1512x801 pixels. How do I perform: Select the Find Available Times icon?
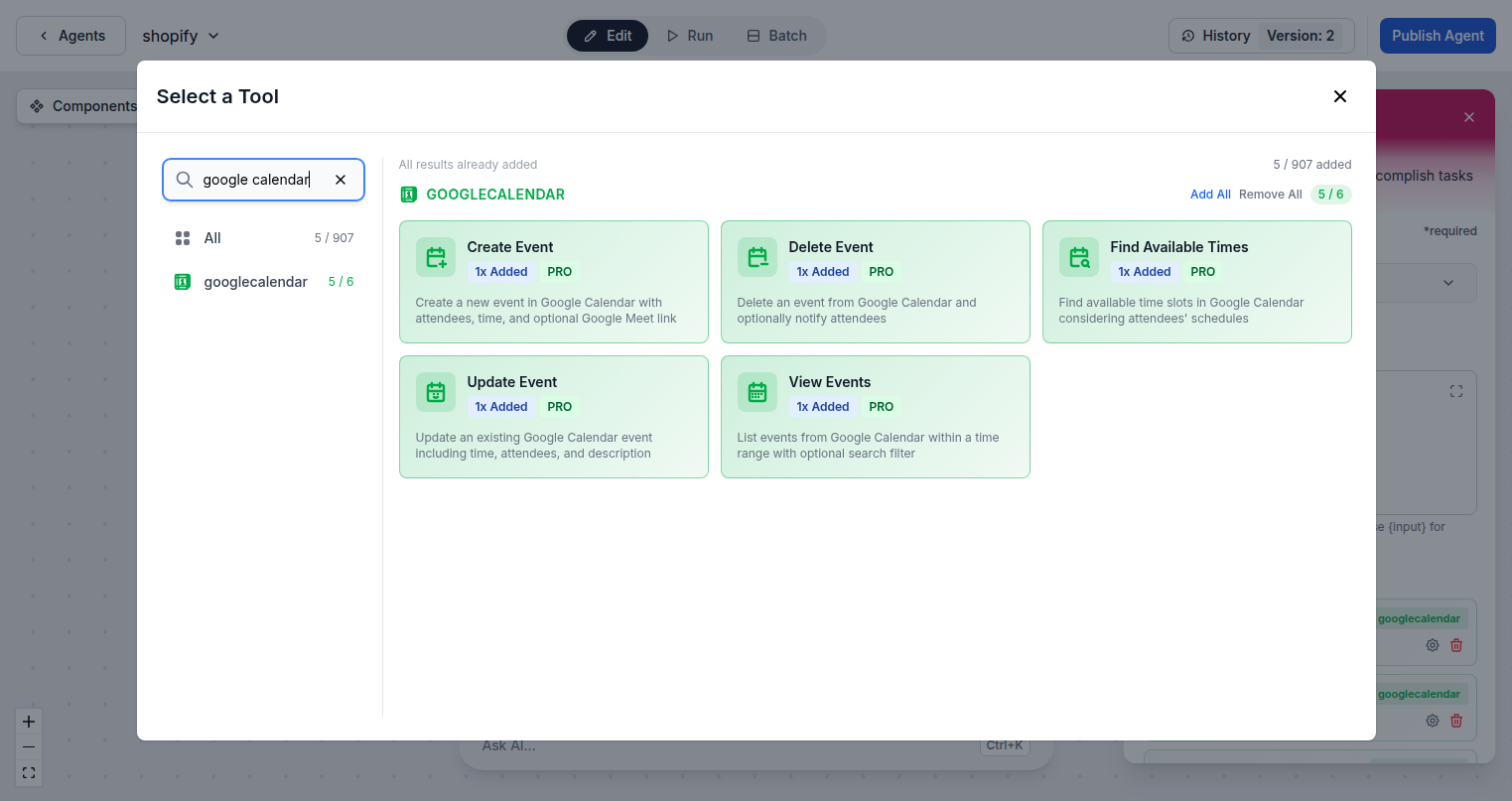click(1079, 256)
